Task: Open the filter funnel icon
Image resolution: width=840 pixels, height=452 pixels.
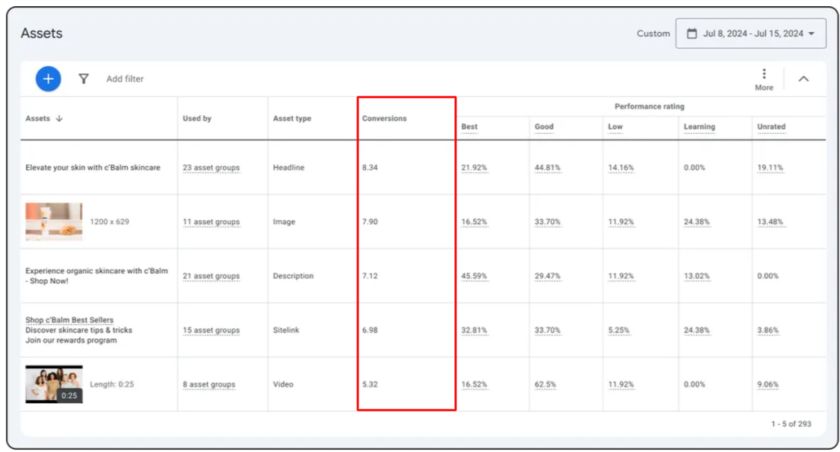Action: tap(84, 78)
